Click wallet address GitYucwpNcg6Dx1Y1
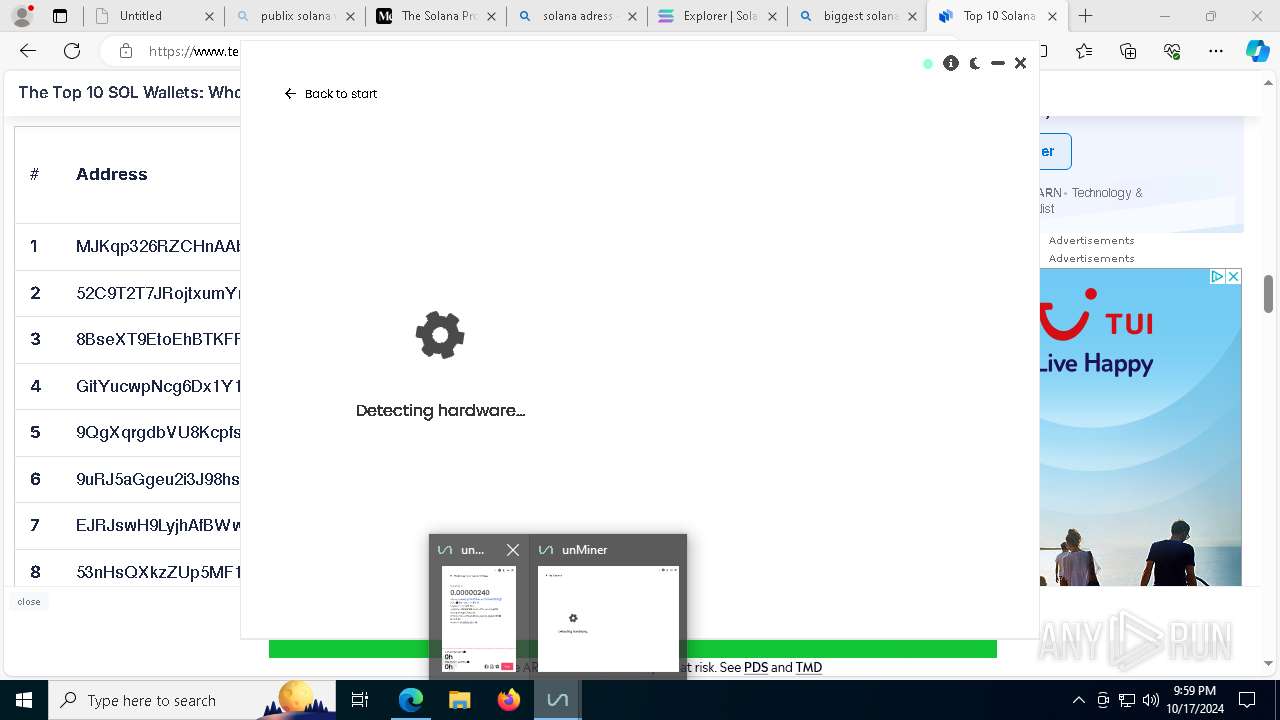This screenshot has height=720, width=1280. [x=158, y=386]
